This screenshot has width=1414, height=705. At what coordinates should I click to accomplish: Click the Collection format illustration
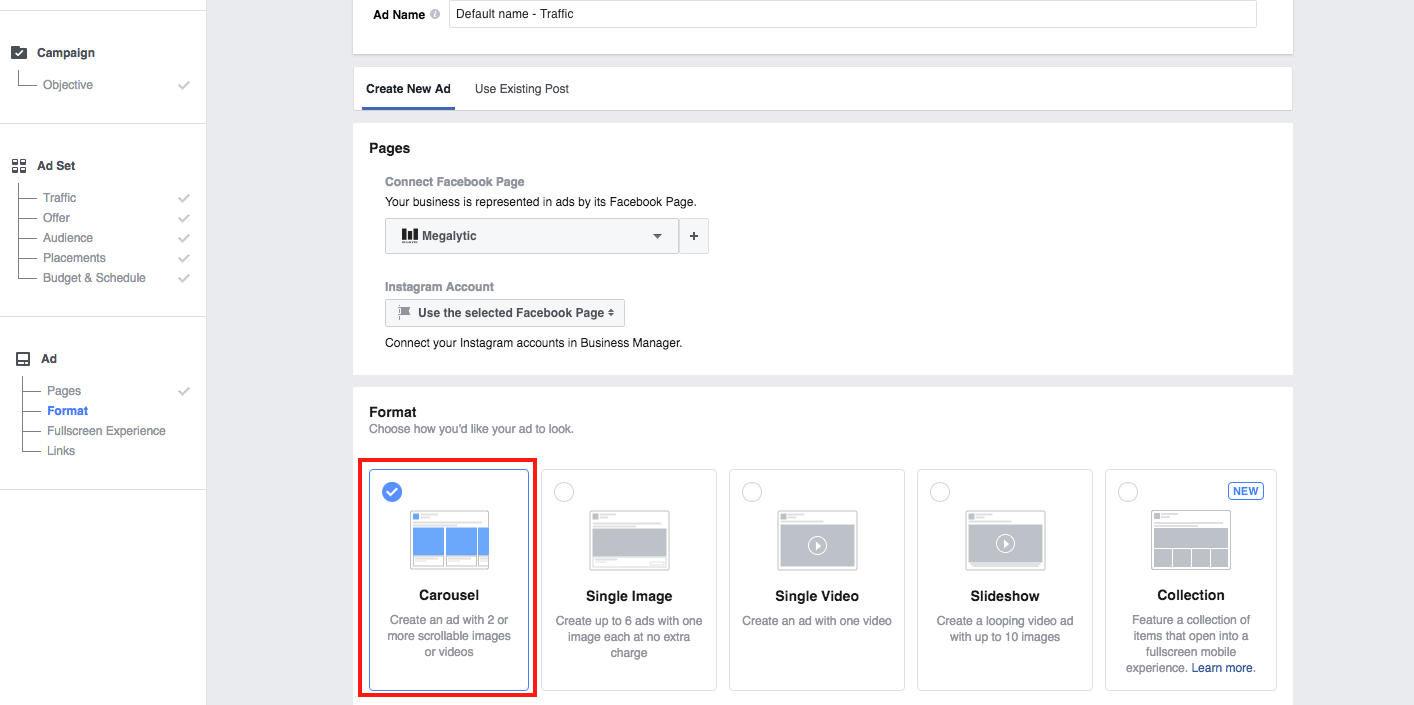[1190, 540]
